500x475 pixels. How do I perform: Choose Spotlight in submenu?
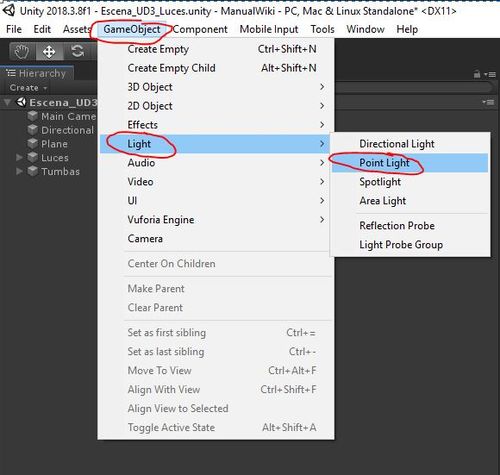coord(410,182)
